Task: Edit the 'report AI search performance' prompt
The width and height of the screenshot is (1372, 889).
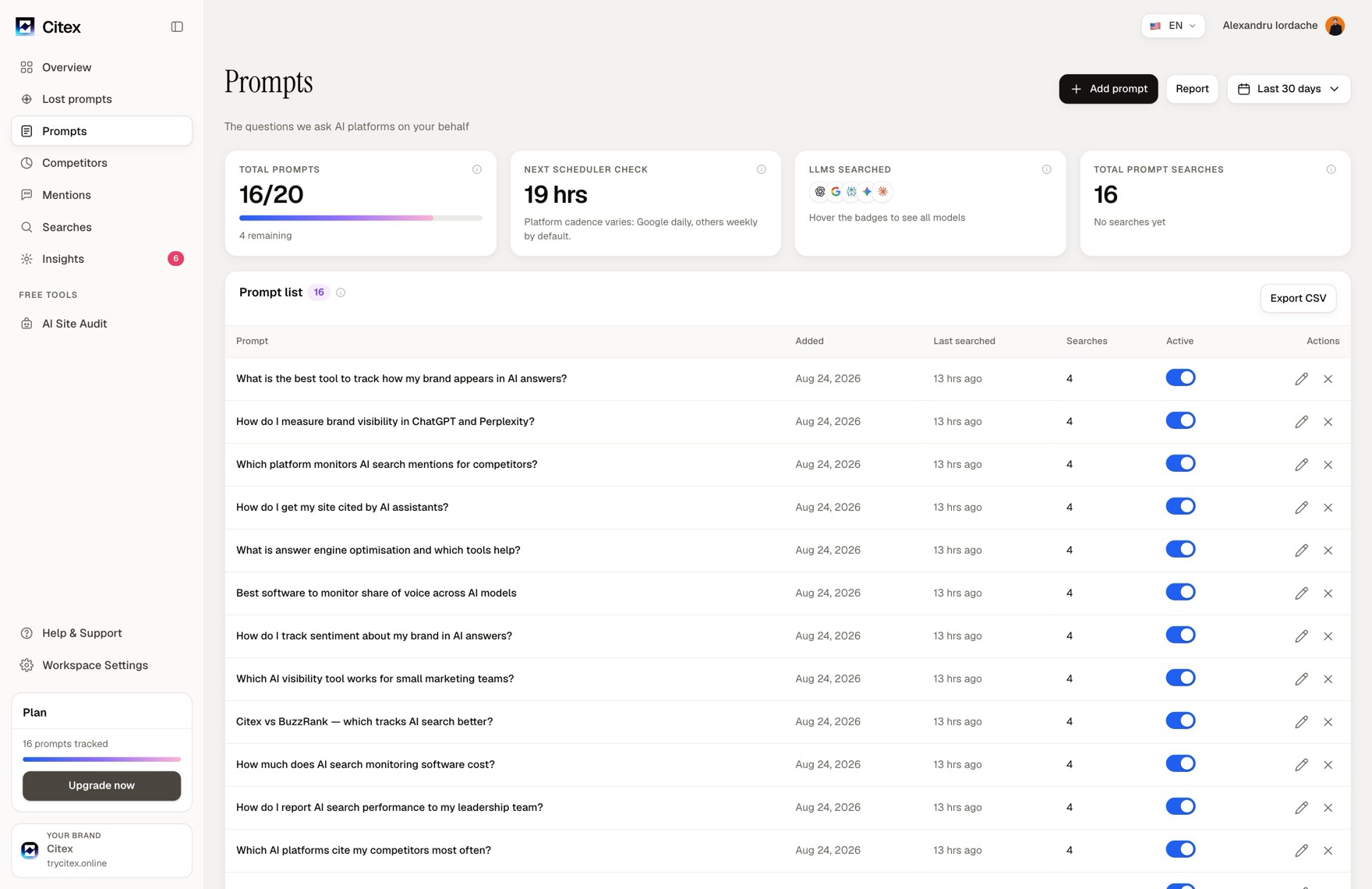Action: pyautogui.click(x=1301, y=808)
